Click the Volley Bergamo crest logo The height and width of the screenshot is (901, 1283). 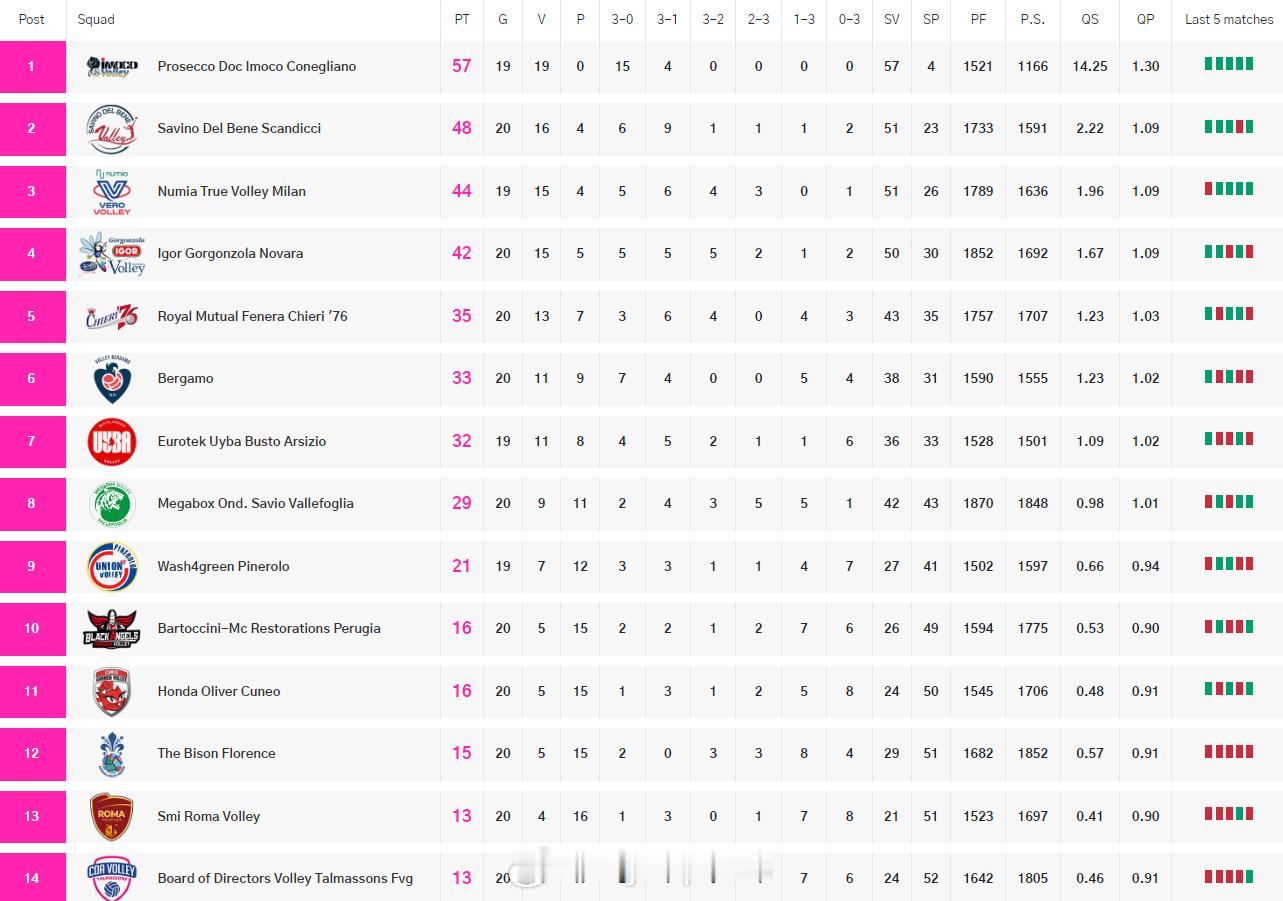pyautogui.click(x=112, y=379)
